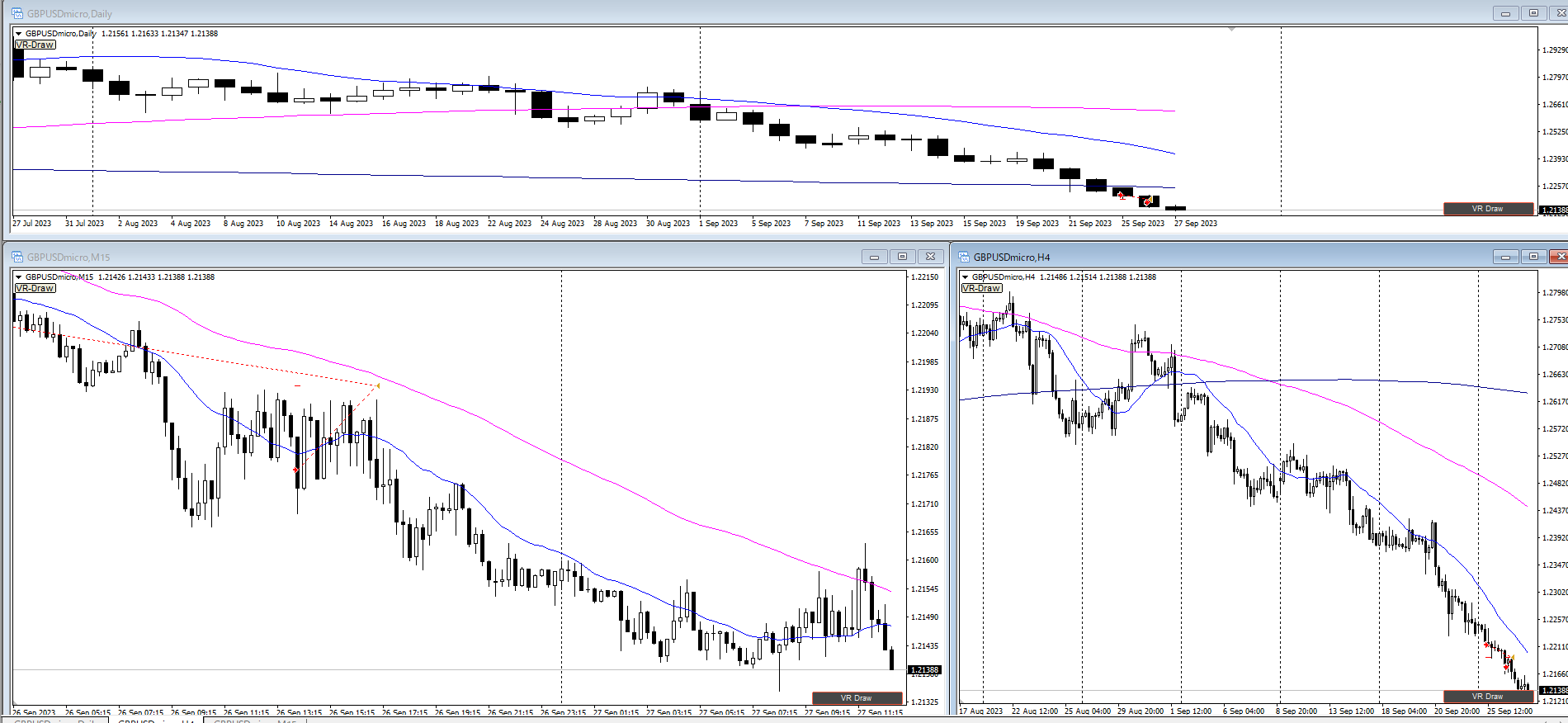Click the VR-Draw label in the H4 chart

point(981,288)
